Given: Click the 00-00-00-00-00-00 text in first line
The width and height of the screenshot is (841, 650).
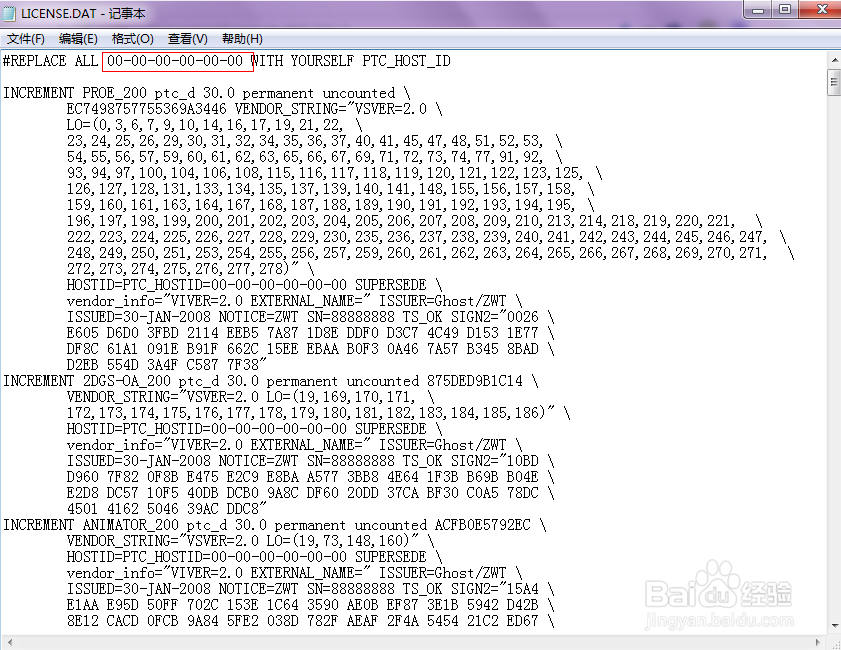Looking at the screenshot, I should [x=175, y=61].
